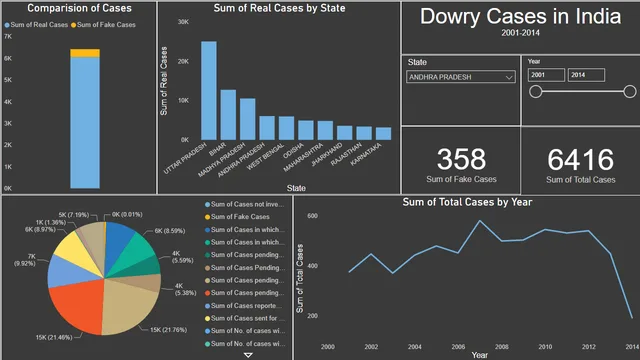
Task: Click the 2001-2014 subtitle text
Action: pos(520,33)
